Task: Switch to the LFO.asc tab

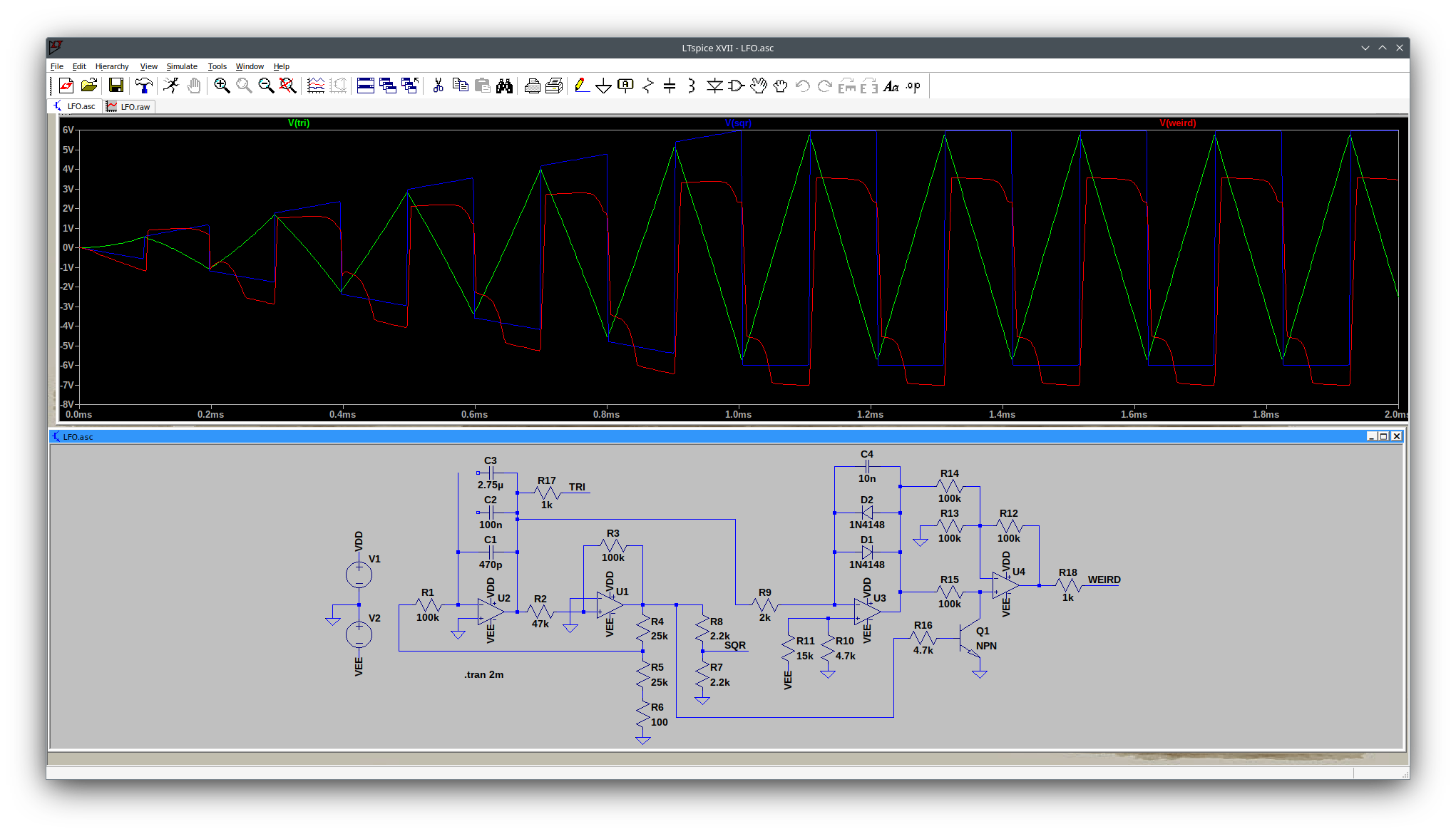Action: coord(75,106)
